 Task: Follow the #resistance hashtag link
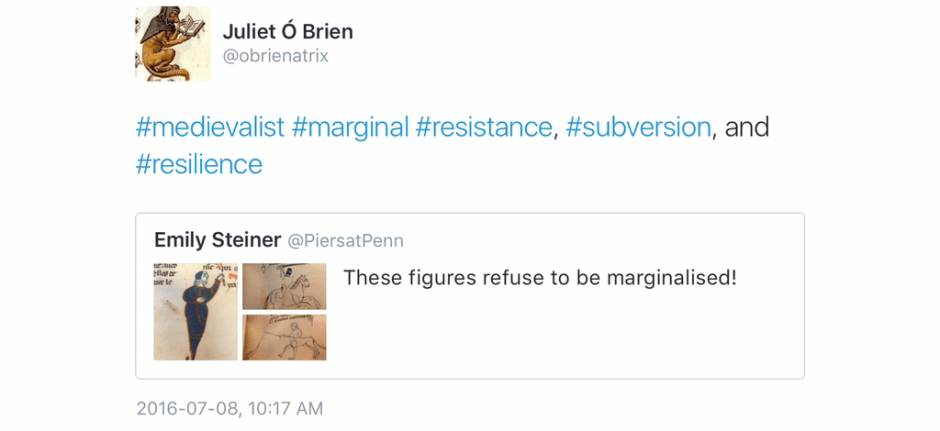click(x=484, y=128)
